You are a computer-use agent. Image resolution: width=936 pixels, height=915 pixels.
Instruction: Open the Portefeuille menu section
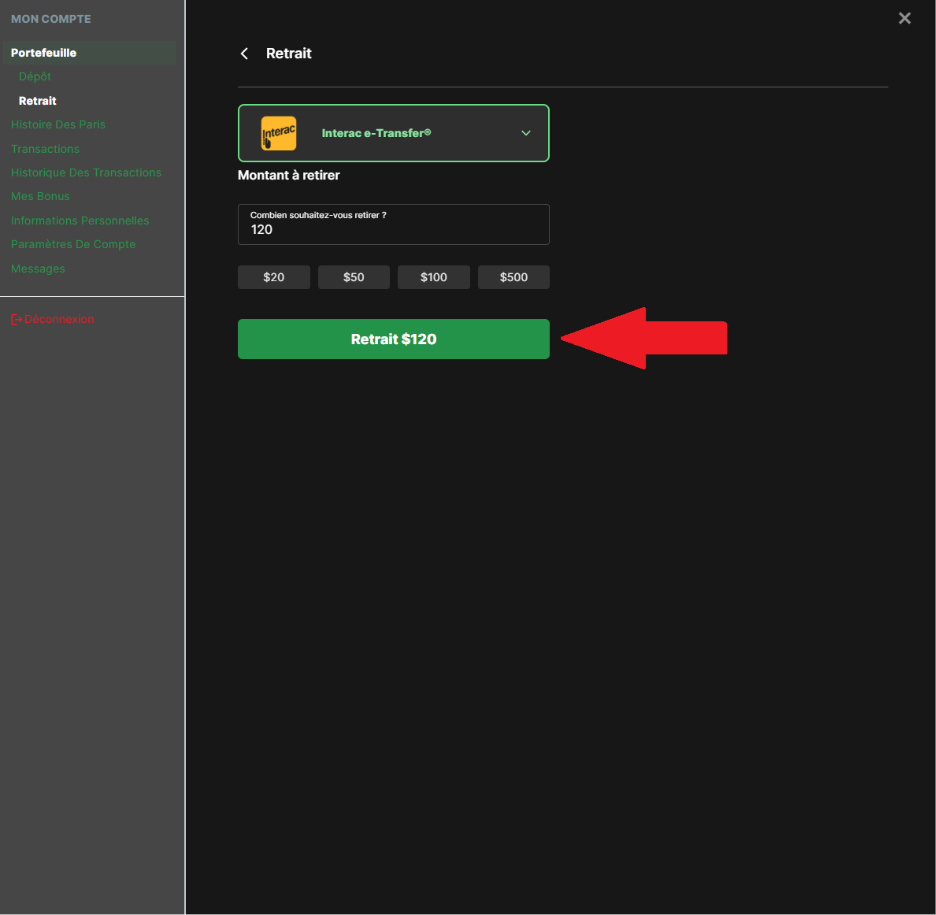(x=44, y=53)
